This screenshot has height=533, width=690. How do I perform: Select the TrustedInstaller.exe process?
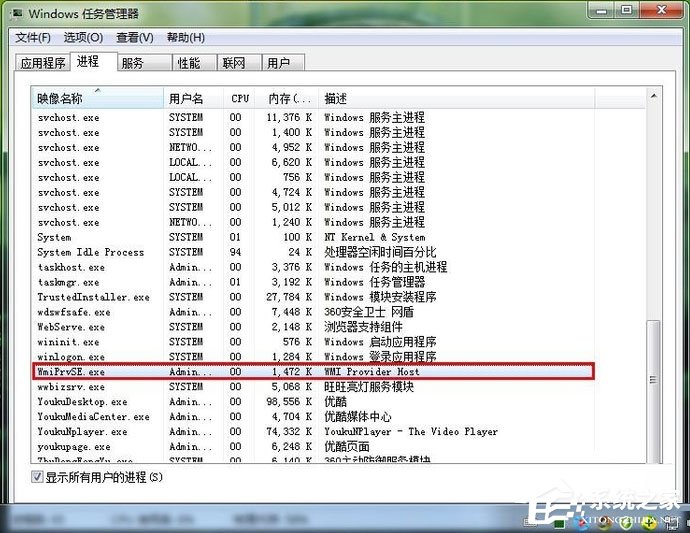click(x=313, y=297)
